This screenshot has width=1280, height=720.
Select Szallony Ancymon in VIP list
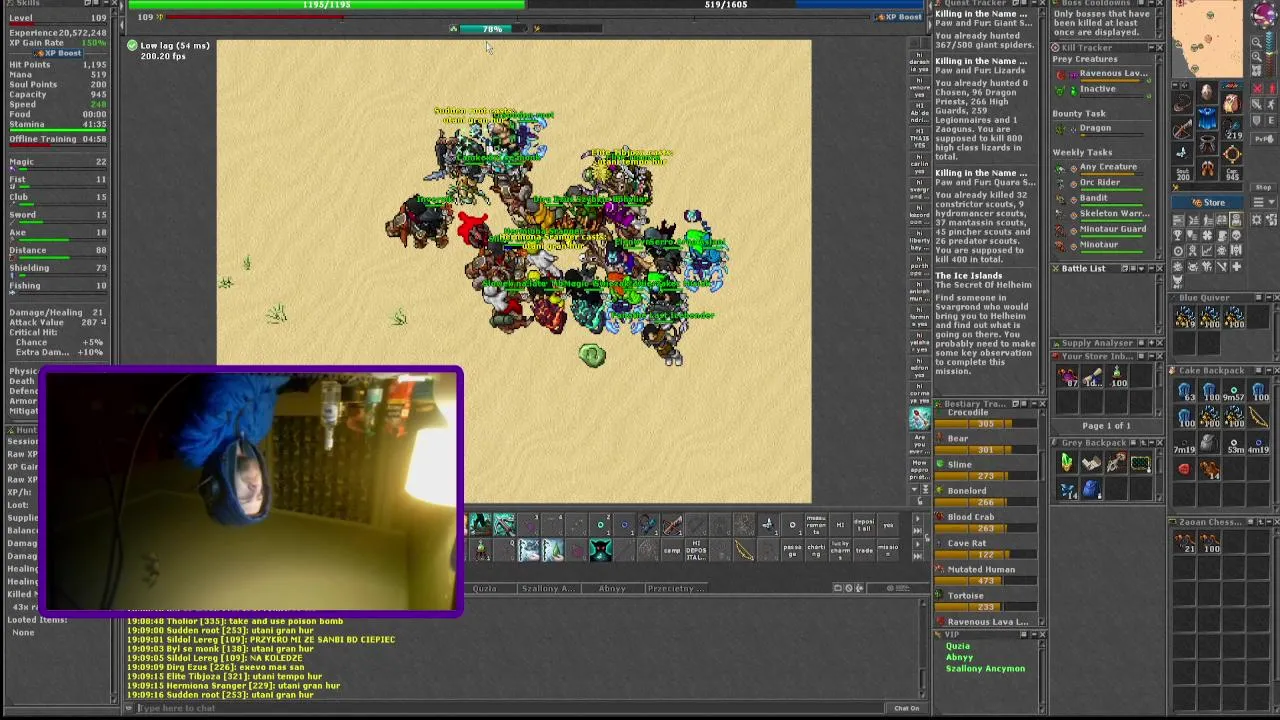(985, 668)
